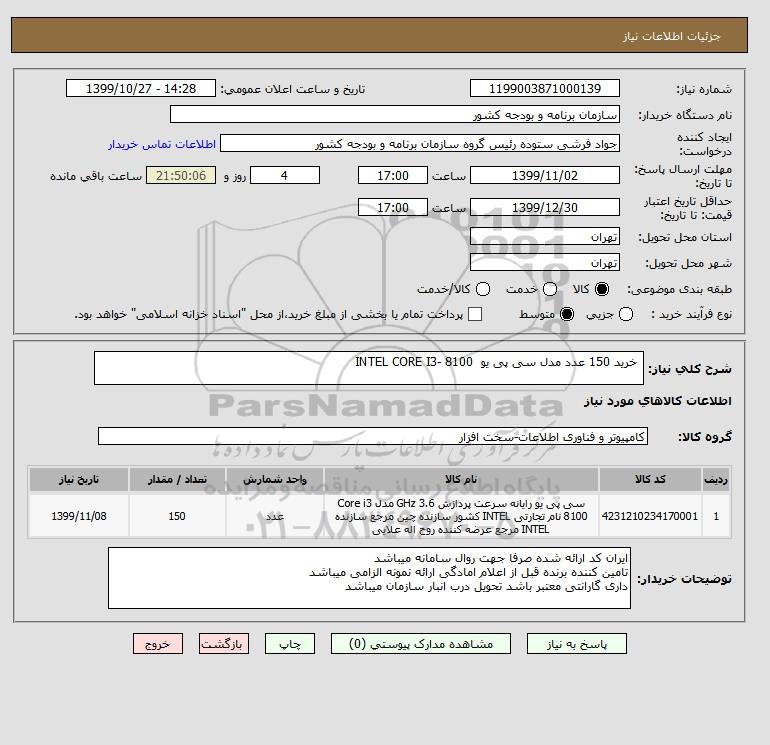The width and height of the screenshot is (770, 745).
Task: Click the price validity time 17:00 field
Action: pyautogui.click(x=393, y=207)
